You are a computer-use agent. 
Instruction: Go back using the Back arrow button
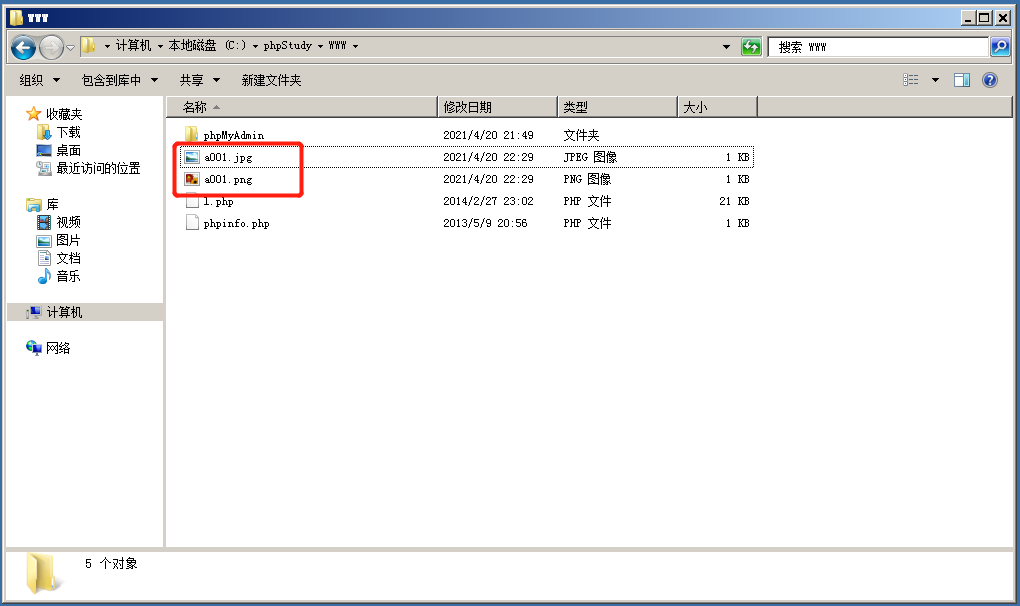23,47
